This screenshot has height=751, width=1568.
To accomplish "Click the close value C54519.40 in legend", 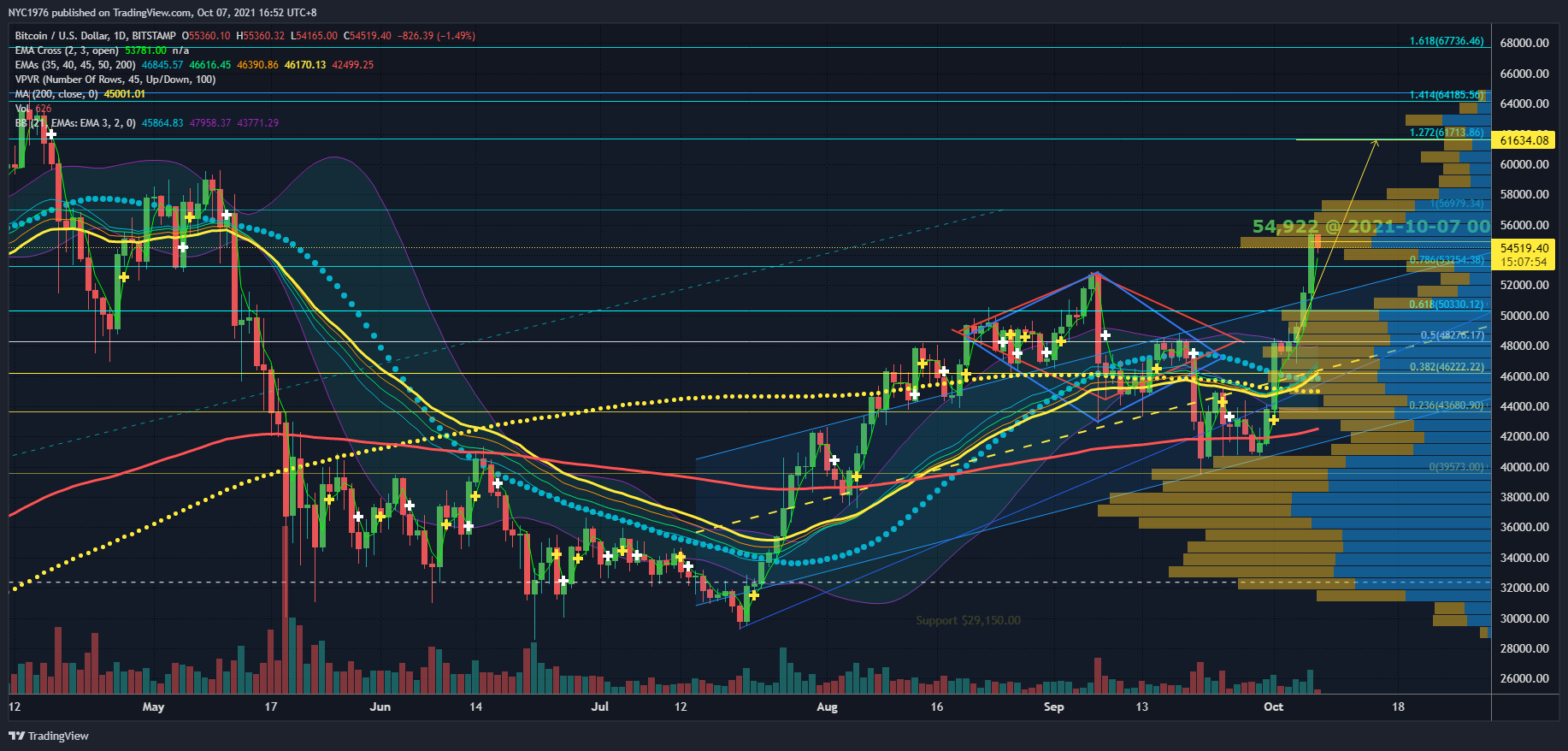I will click(x=368, y=36).
